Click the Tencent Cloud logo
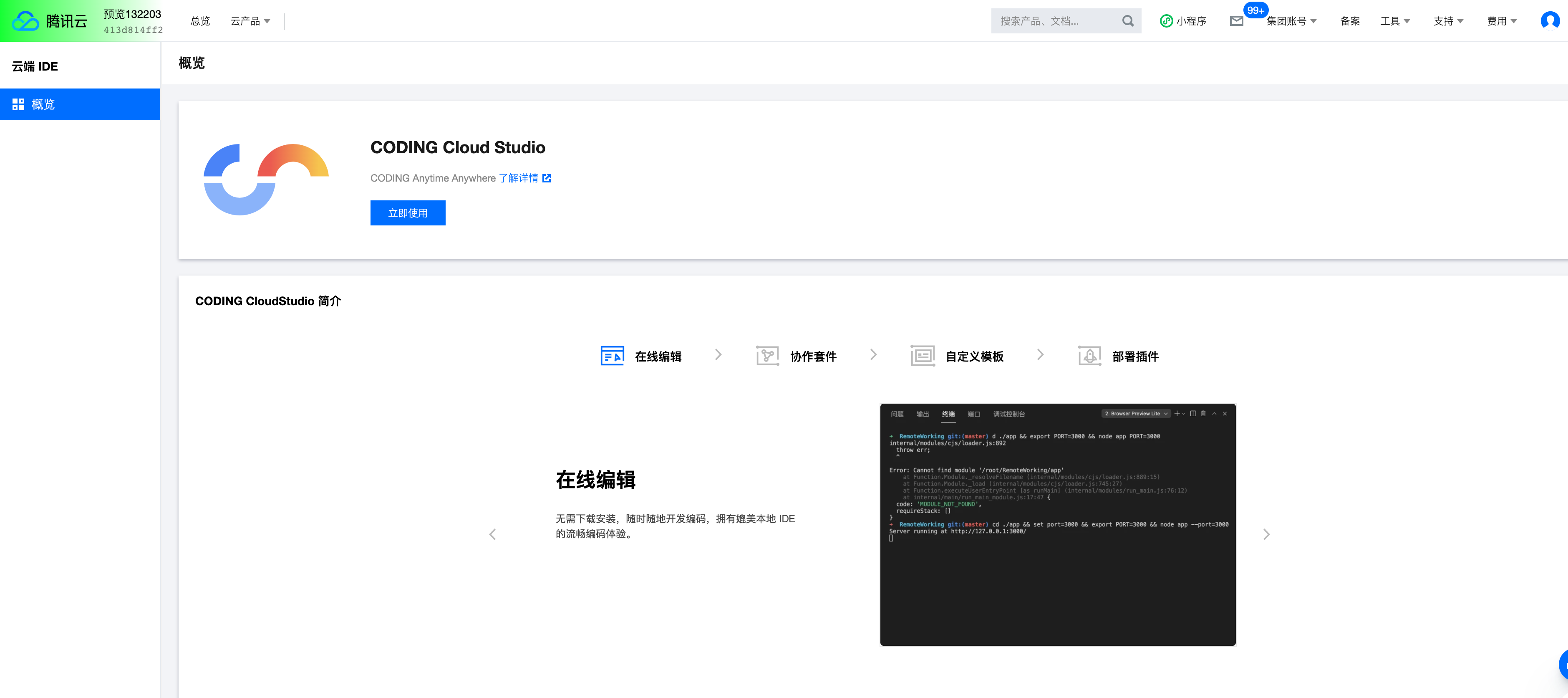The height and width of the screenshot is (698, 1568). tap(50, 21)
